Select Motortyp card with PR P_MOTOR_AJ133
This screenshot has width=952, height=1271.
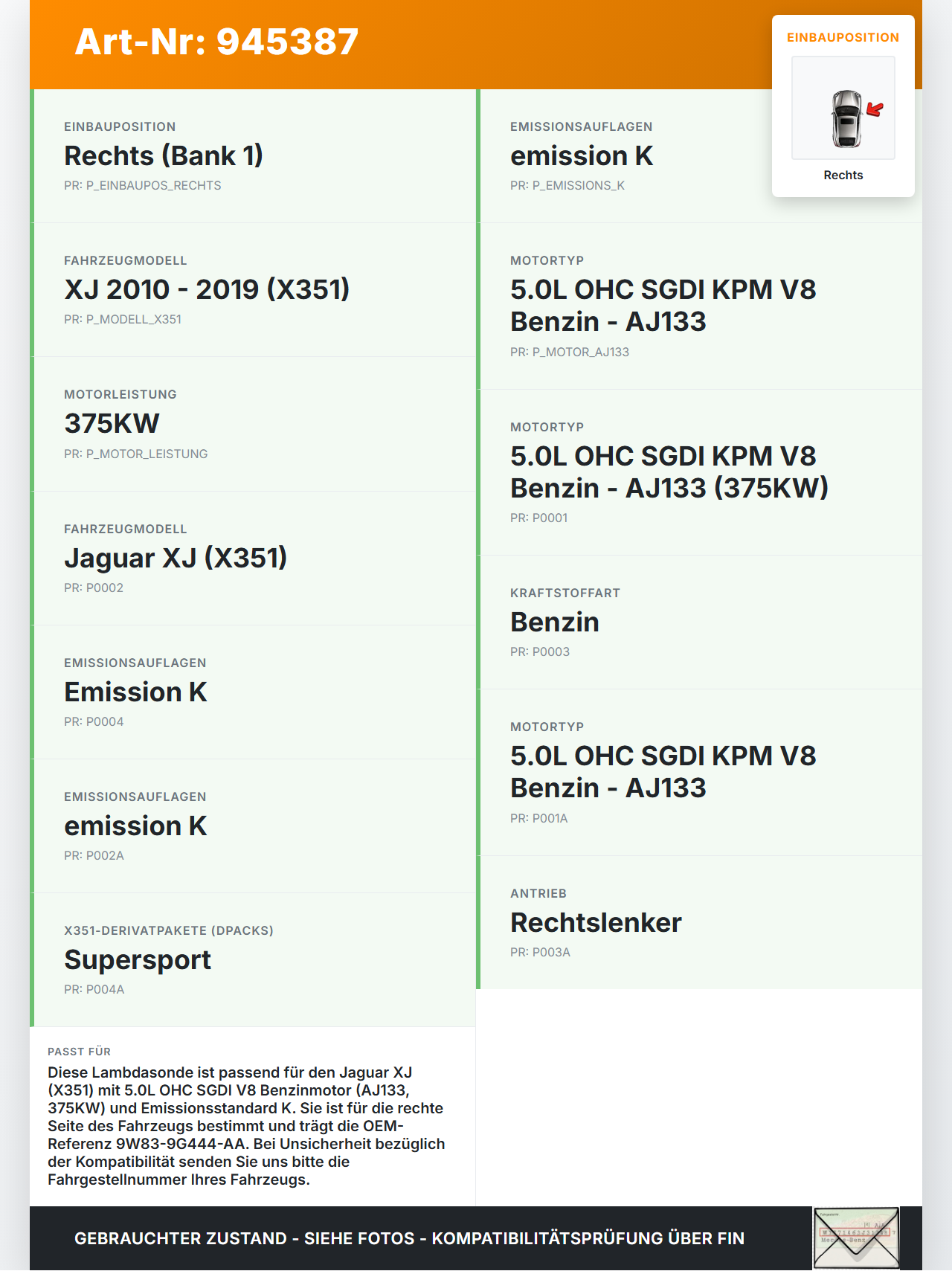click(x=699, y=306)
